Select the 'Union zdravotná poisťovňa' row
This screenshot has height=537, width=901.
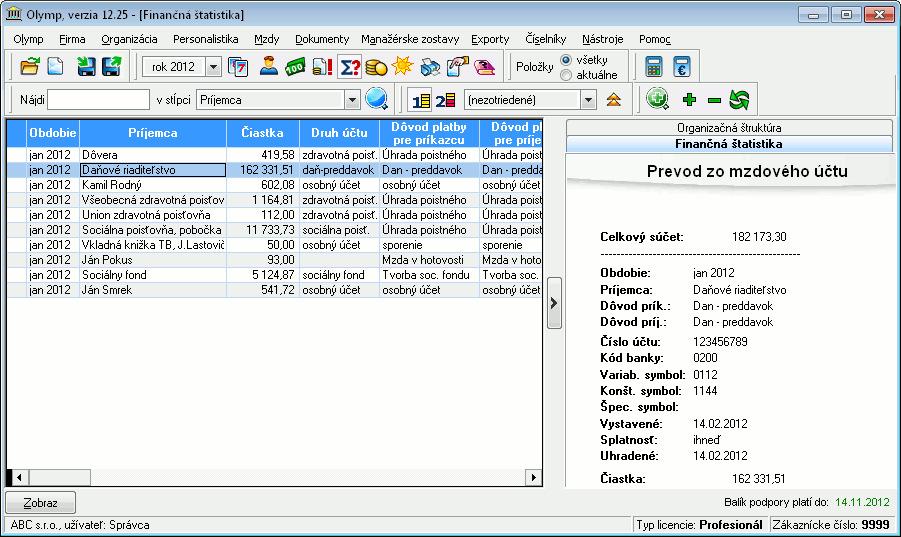(275, 215)
